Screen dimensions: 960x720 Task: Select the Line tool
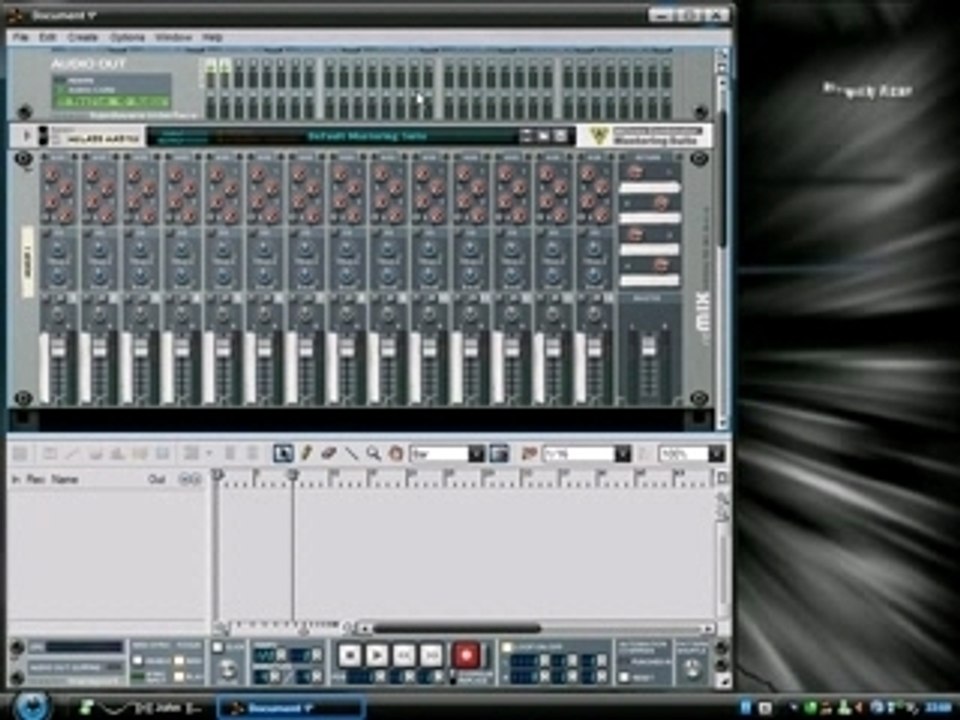351,453
